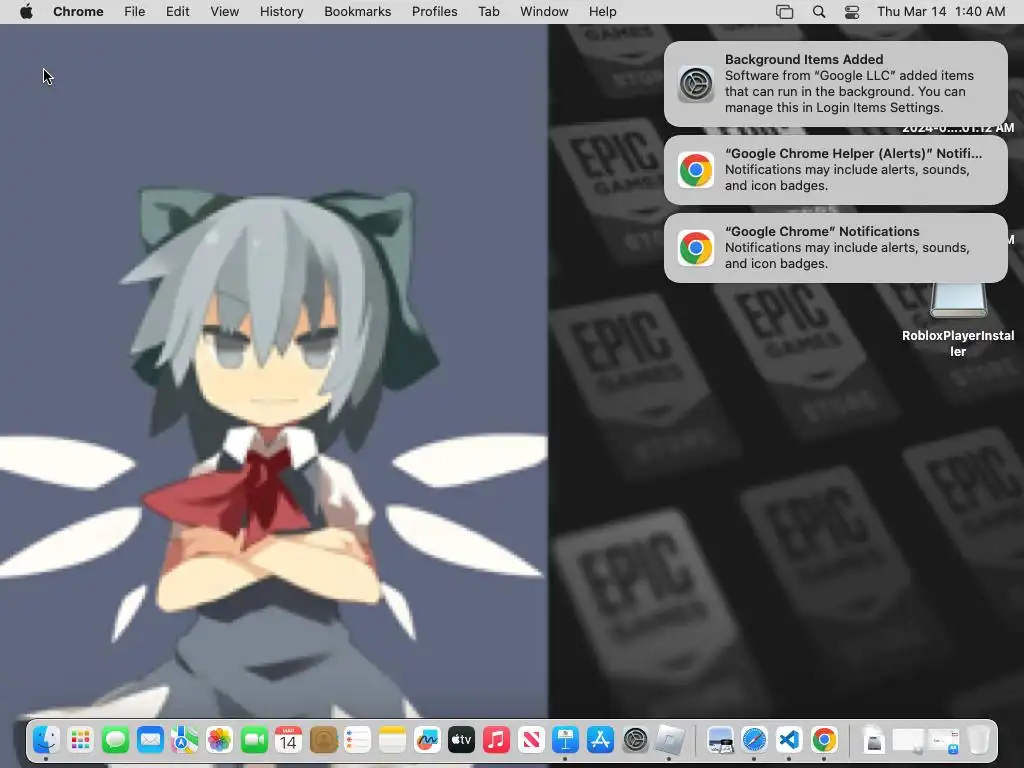Open the Window menu
The height and width of the screenshot is (768, 1024).
(544, 12)
